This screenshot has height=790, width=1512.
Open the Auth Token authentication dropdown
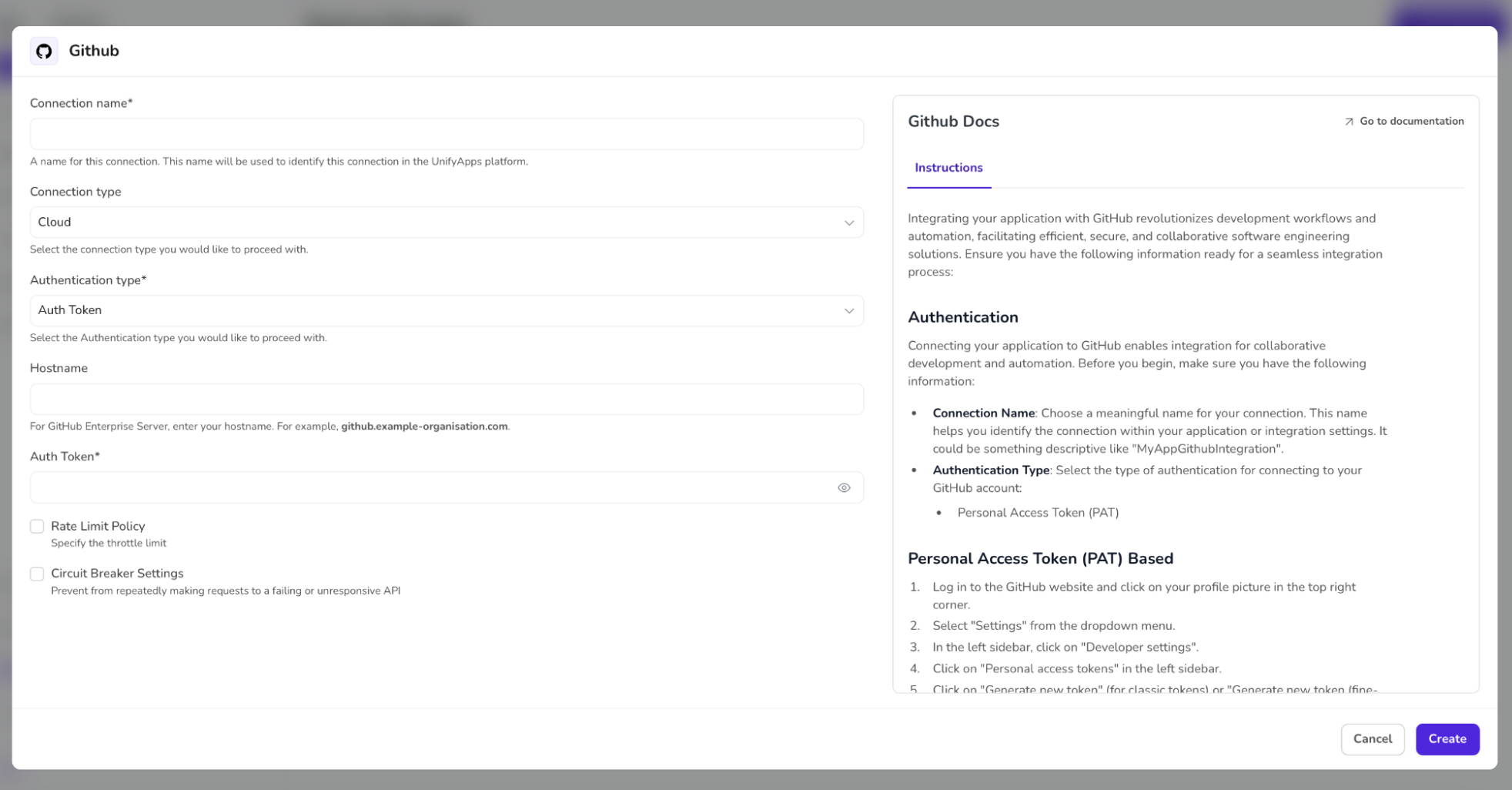tap(439, 311)
